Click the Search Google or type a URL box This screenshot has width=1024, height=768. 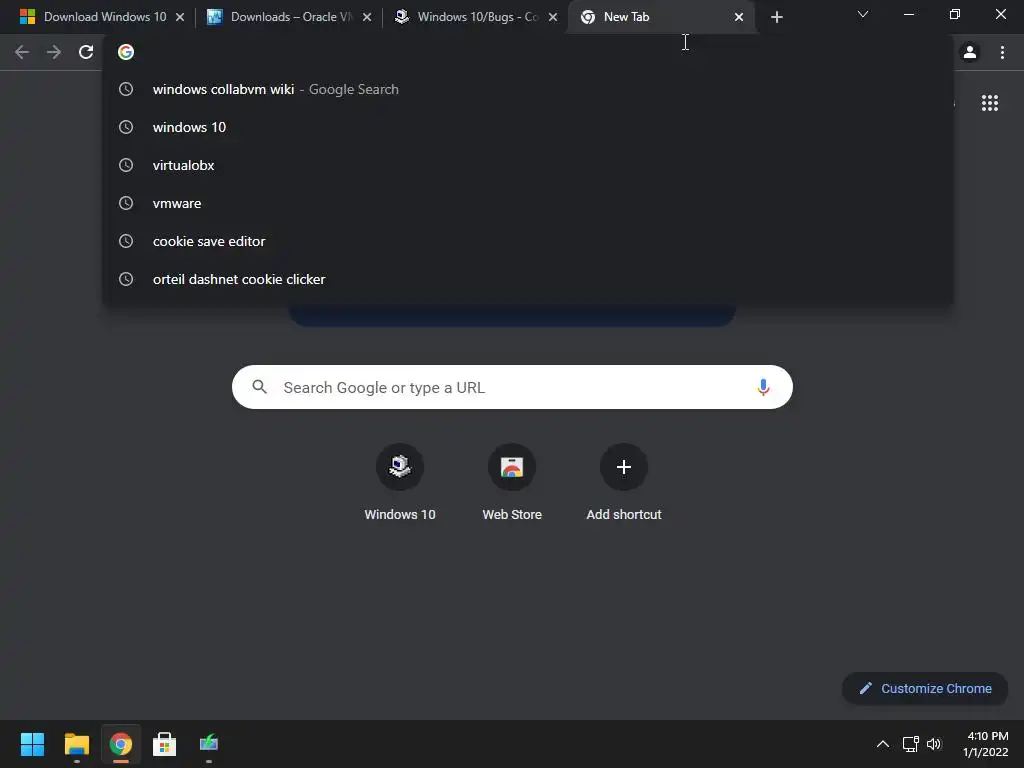point(512,387)
